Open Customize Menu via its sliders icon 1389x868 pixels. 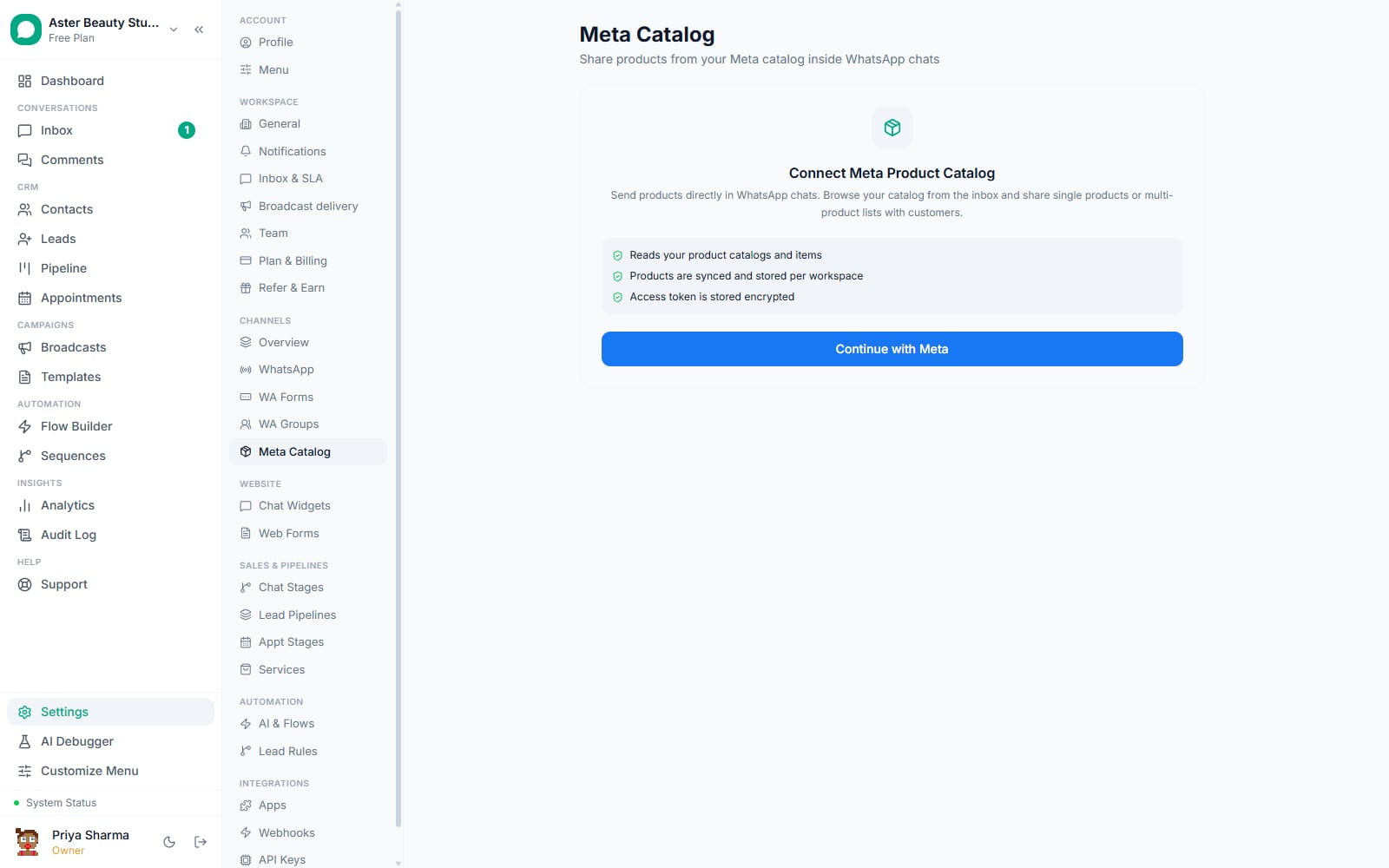[x=24, y=771]
